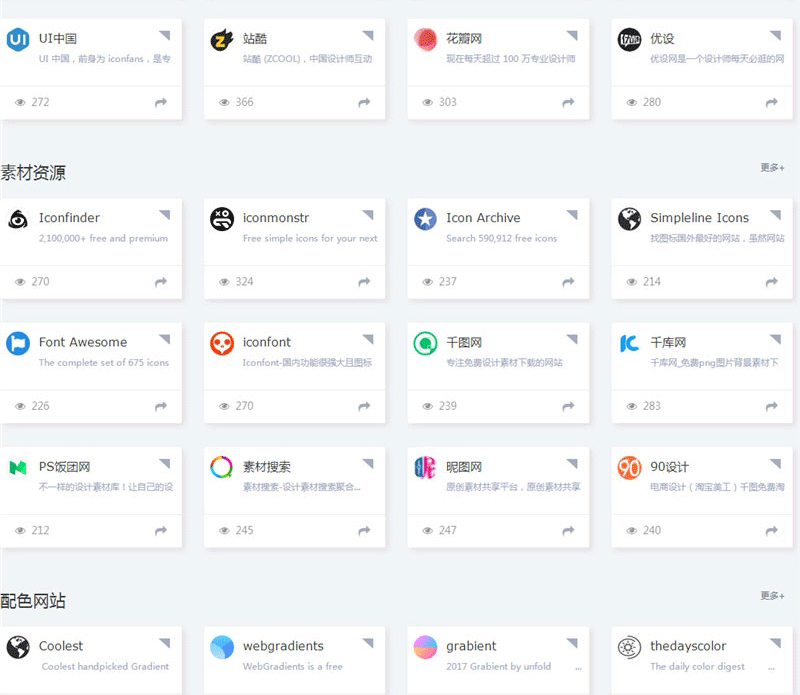Expand the corner triangle on UI中国 card
This screenshot has height=695, width=800.
(x=165, y=35)
